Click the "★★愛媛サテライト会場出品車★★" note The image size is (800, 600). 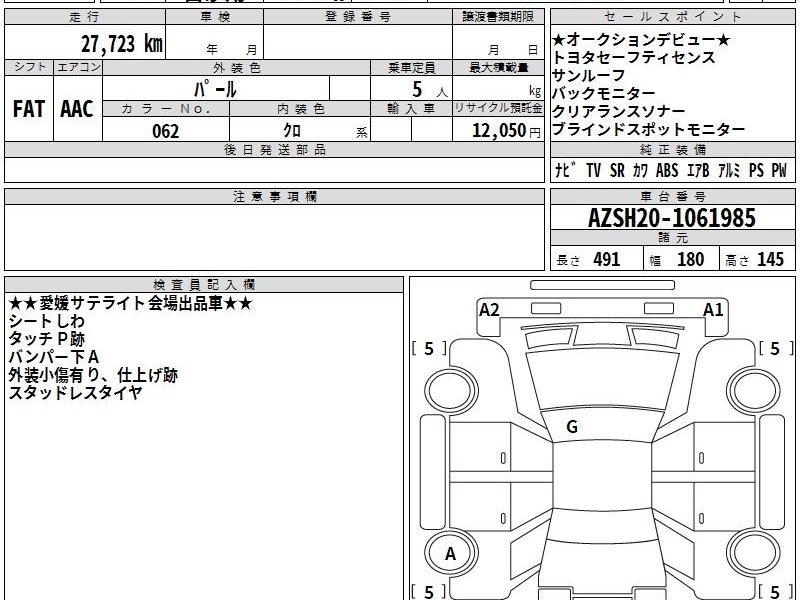[x=130, y=304]
